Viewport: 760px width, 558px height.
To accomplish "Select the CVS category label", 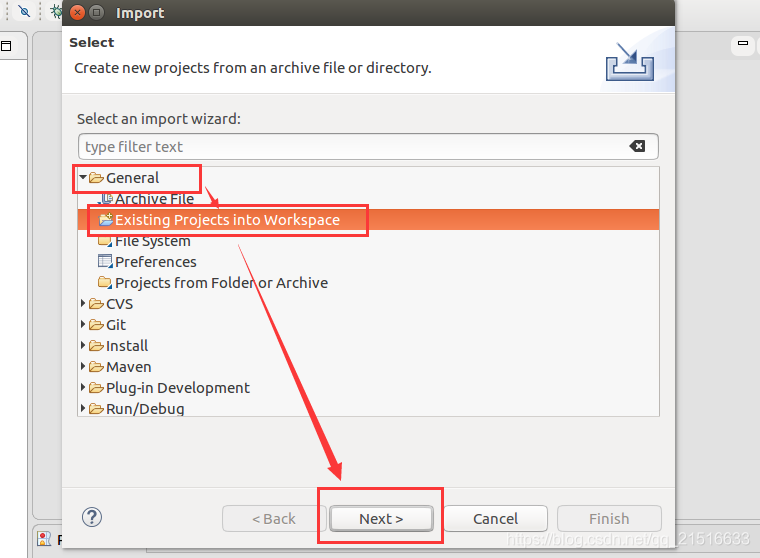I will 119,304.
